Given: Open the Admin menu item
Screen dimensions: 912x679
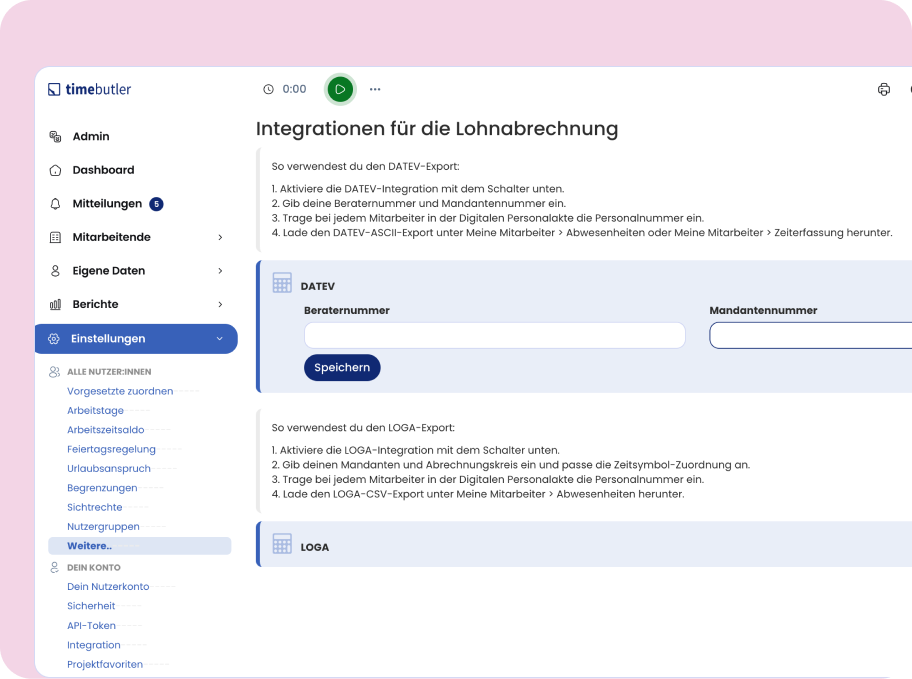Looking at the screenshot, I should [x=91, y=136].
